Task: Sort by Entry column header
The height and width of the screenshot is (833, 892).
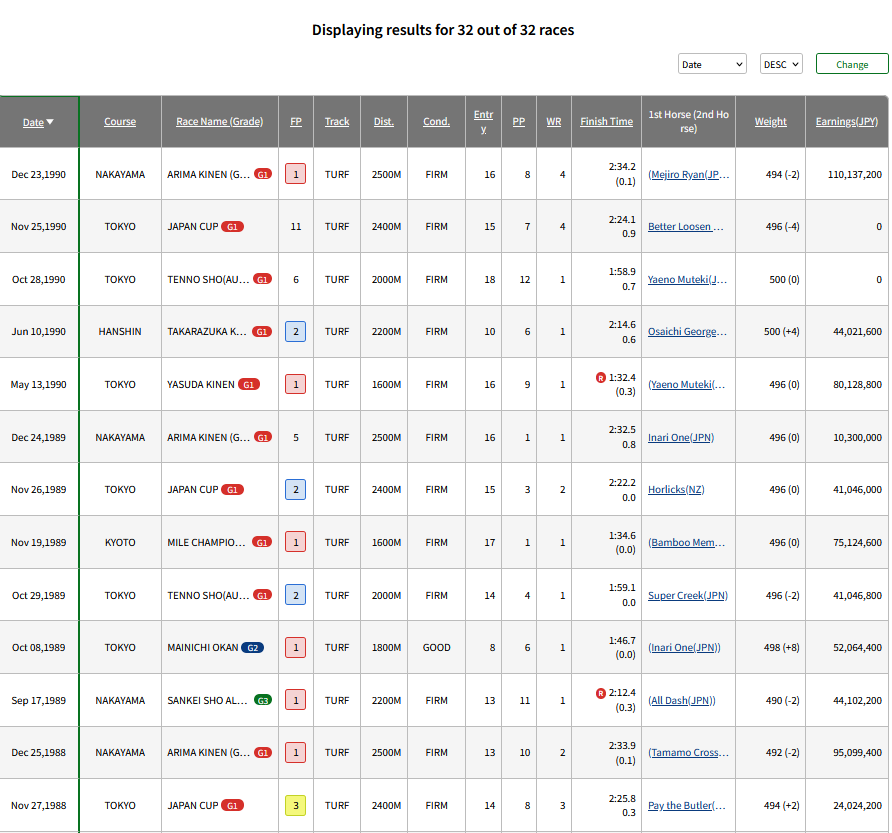Action: (484, 122)
